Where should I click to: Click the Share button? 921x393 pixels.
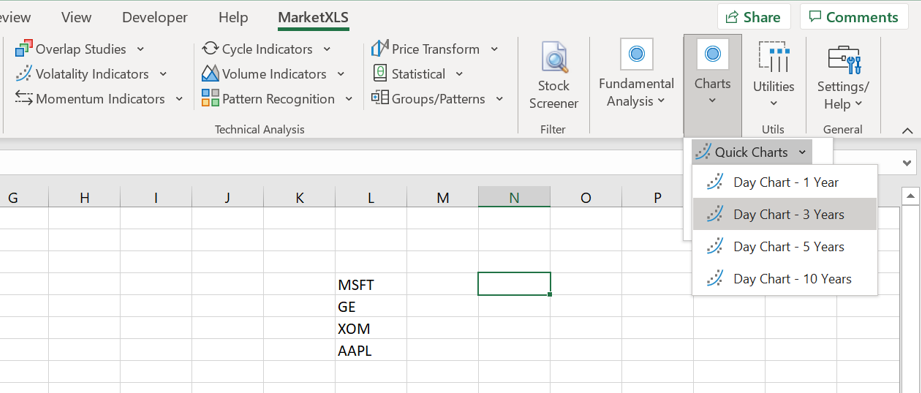[754, 17]
